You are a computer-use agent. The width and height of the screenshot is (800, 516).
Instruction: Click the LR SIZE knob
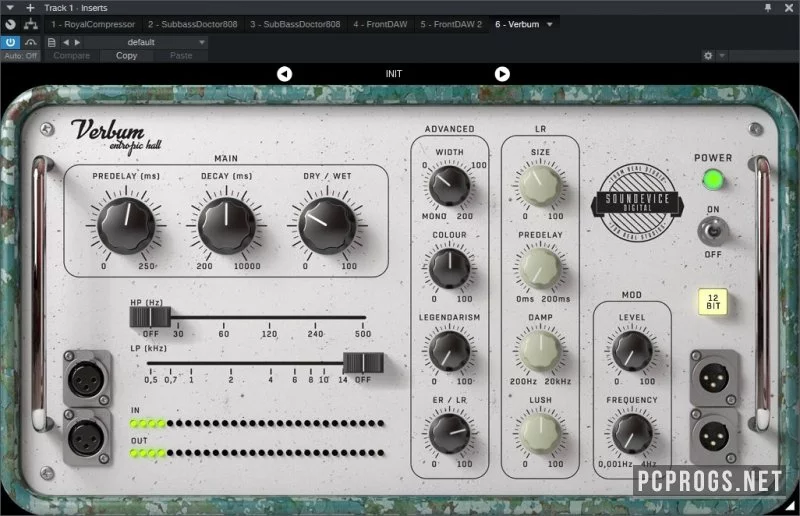click(x=540, y=186)
